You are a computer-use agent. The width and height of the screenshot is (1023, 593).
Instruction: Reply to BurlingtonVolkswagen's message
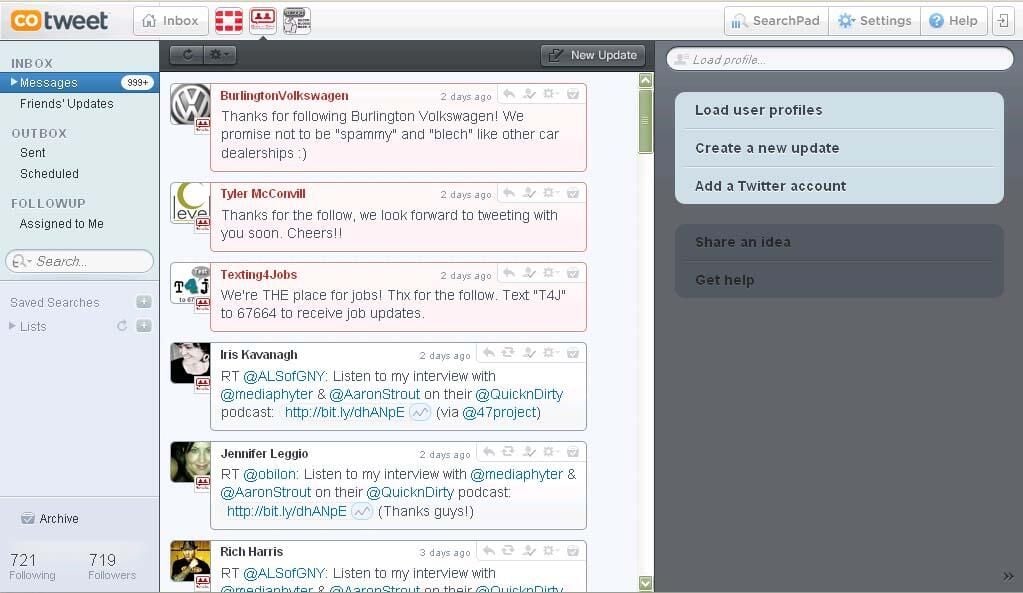pos(509,95)
